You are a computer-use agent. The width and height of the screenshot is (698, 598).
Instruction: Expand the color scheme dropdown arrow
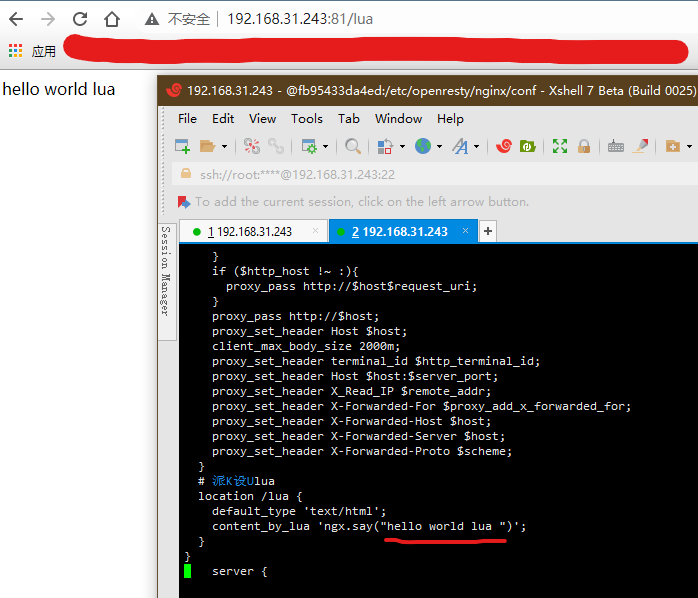pos(402,146)
